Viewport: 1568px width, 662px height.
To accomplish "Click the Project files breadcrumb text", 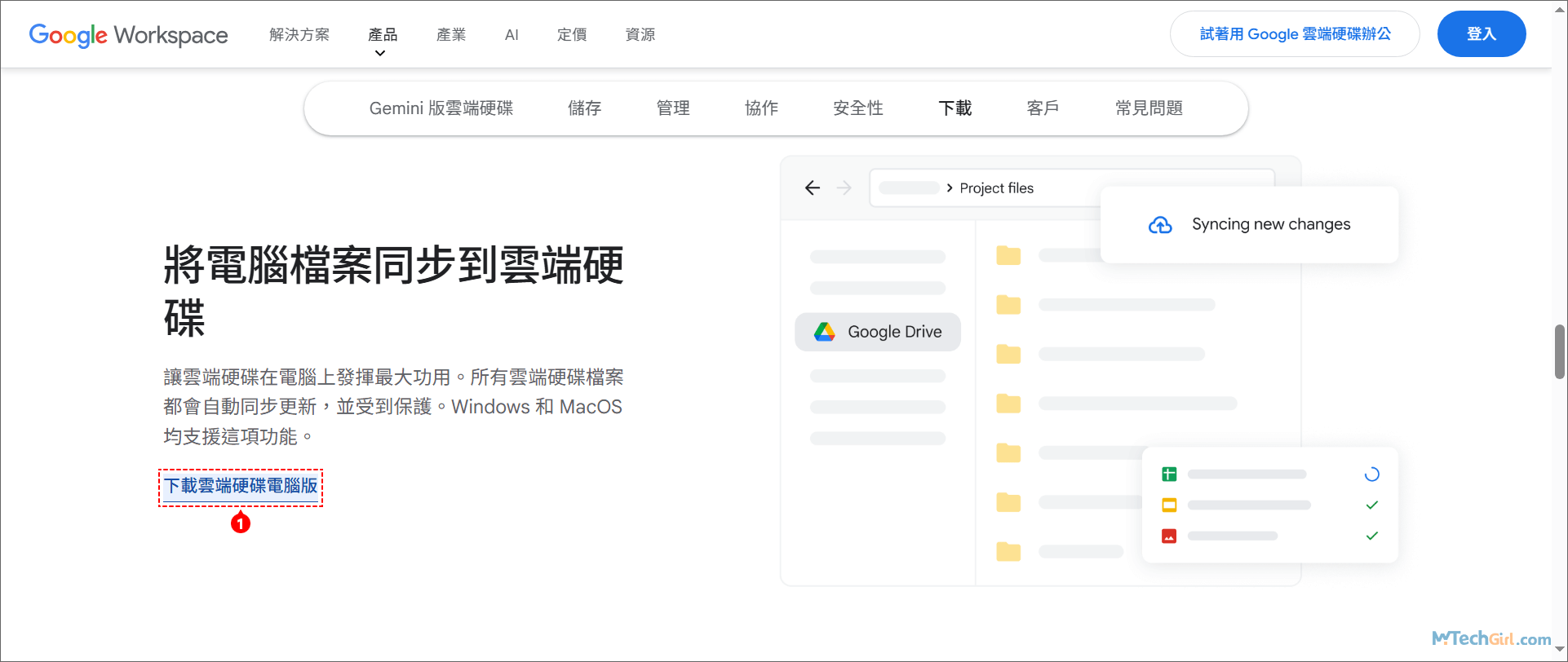I will tap(996, 188).
